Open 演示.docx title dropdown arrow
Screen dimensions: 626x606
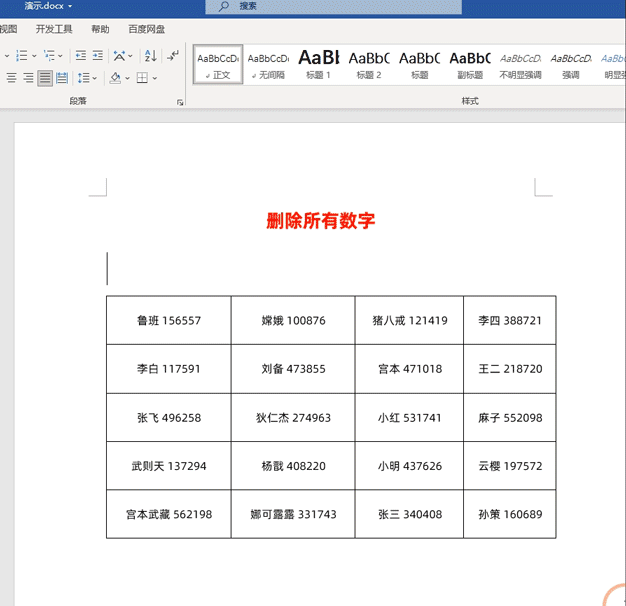(70, 6)
